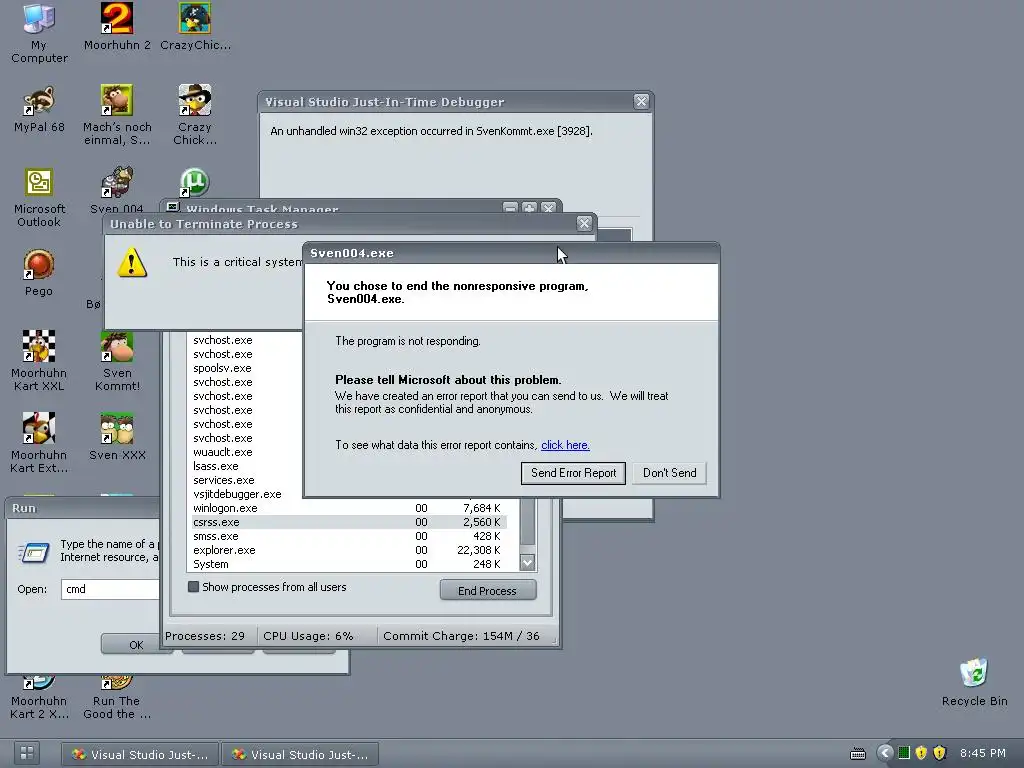Click the dark-outlined yellow shield tray icon
This screenshot has height=768, width=1024.
coord(940,753)
